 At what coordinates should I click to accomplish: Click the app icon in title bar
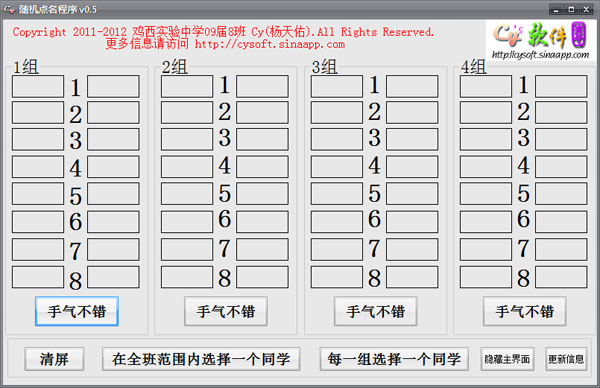click(x=9, y=9)
